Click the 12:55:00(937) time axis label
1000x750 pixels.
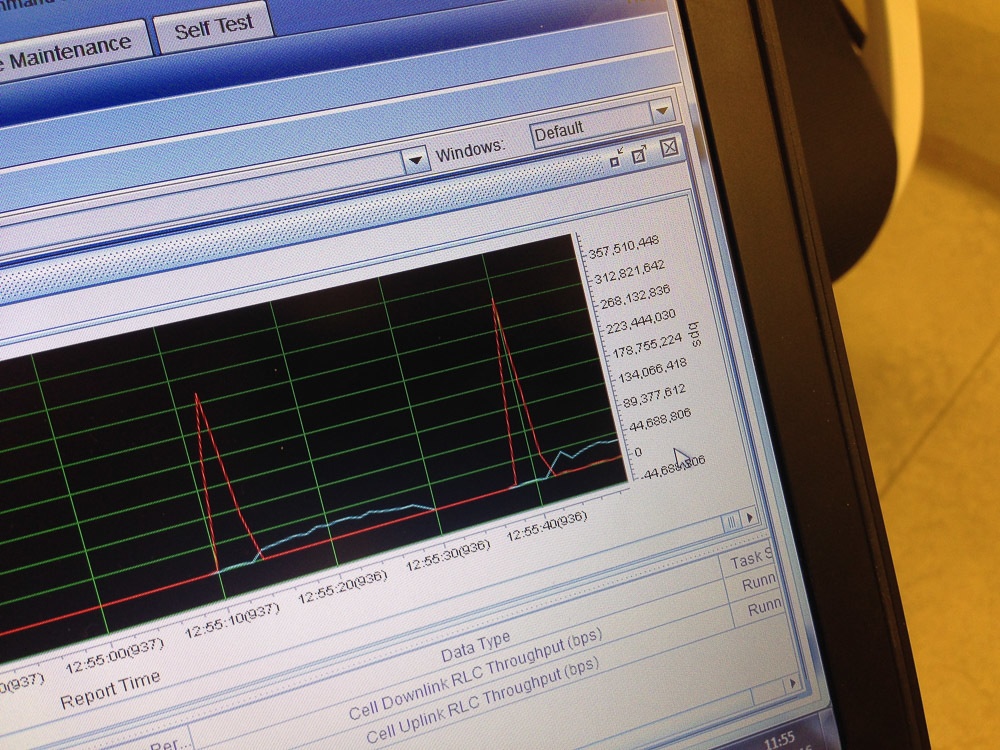pos(115,657)
